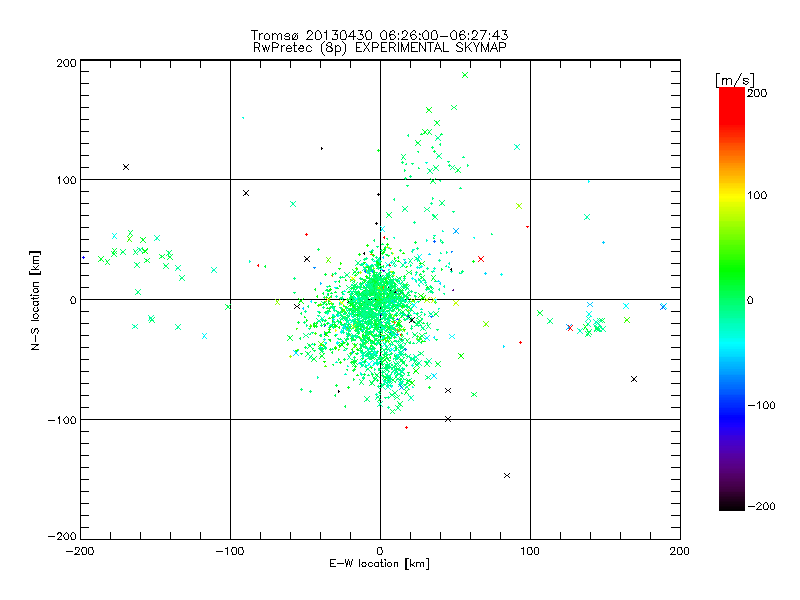Click the plot title 'Tromsø 20130430 06:26:00-06:27:43'

click(x=379, y=35)
